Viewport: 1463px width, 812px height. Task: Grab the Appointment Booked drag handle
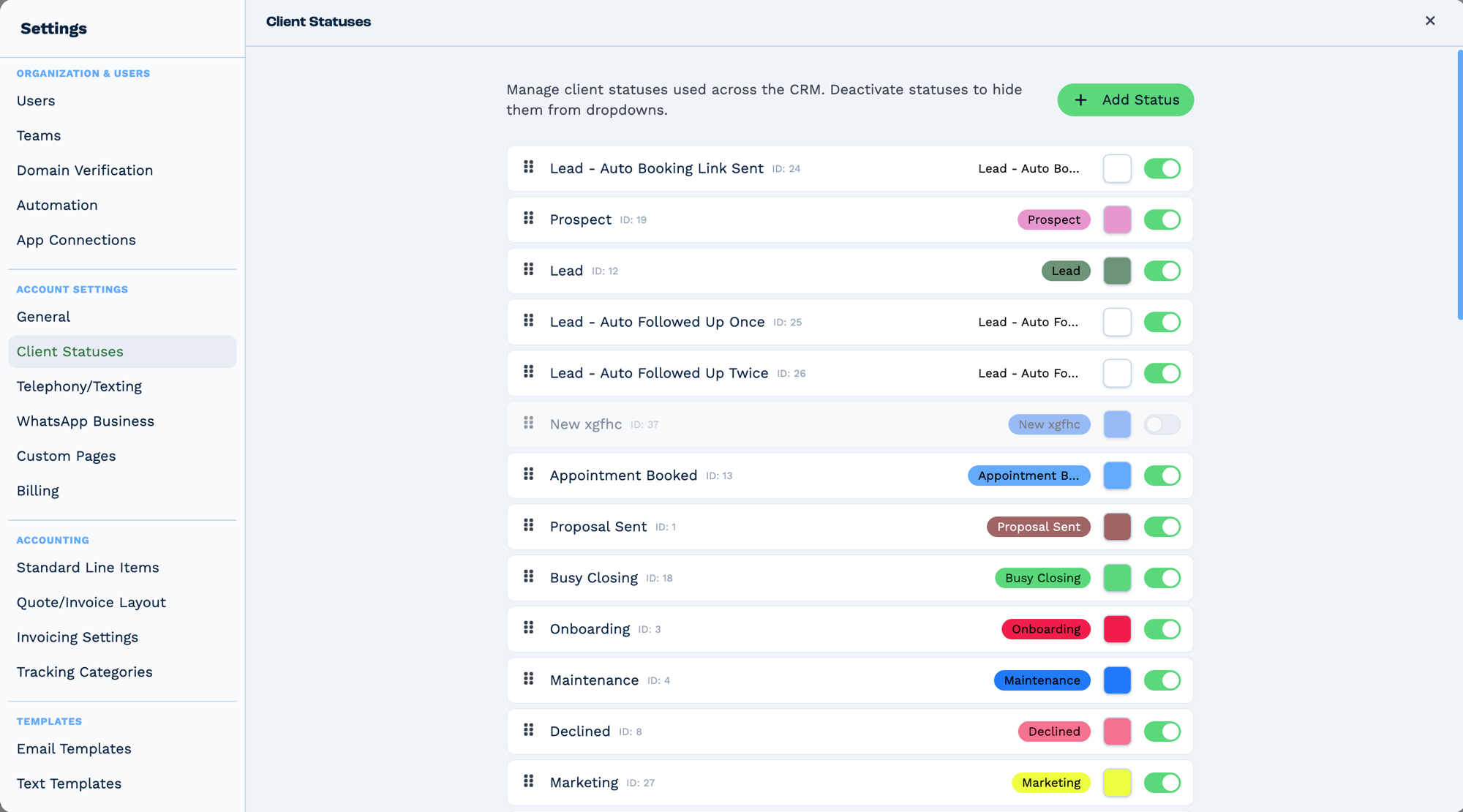click(x=528, y=475)
